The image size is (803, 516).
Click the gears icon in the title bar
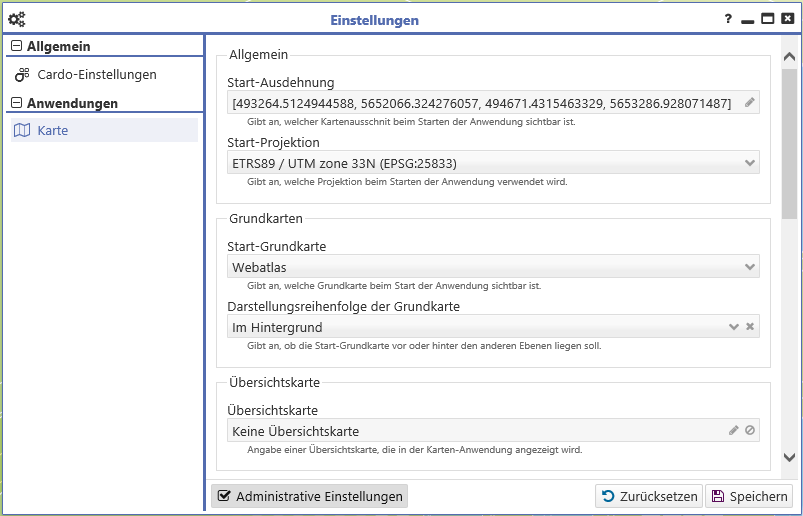point(17,19)
